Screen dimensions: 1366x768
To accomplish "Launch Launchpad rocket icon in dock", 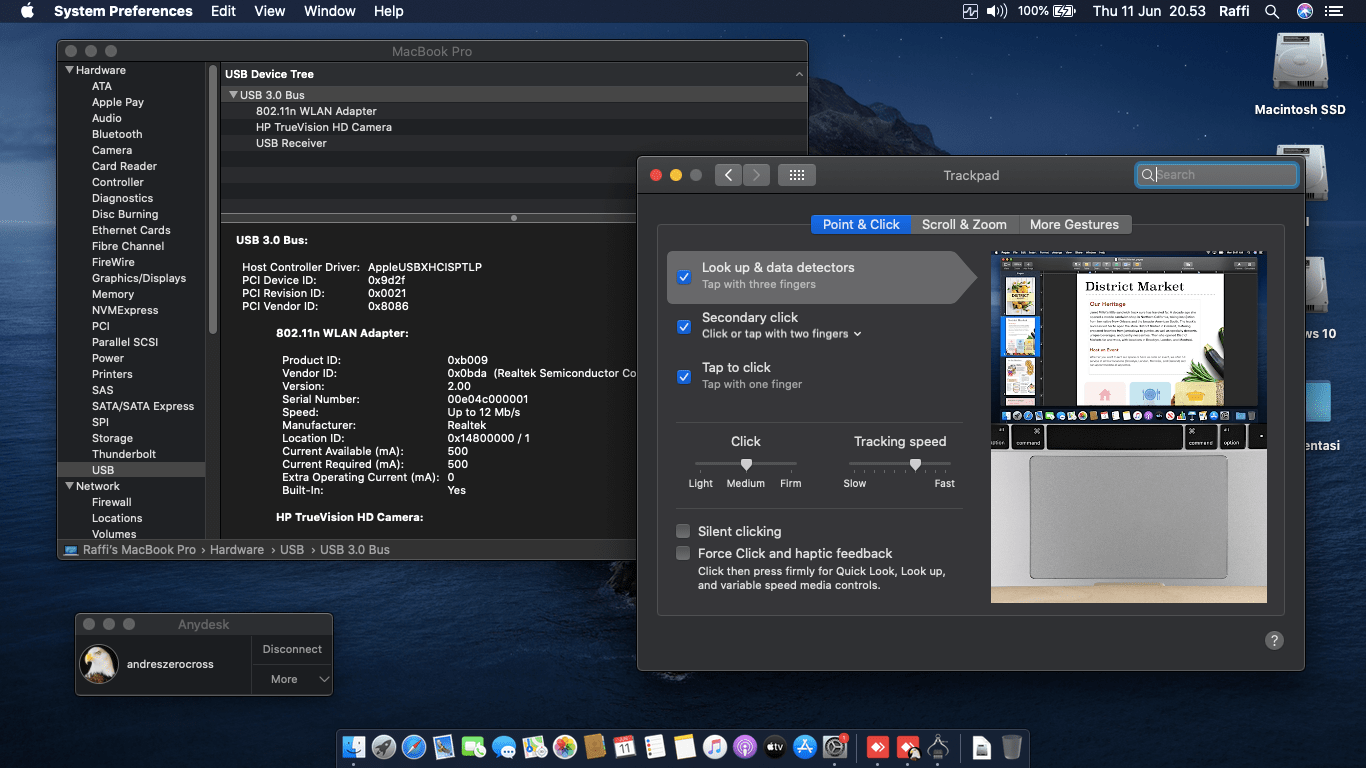I will click(x=384, y=747).
